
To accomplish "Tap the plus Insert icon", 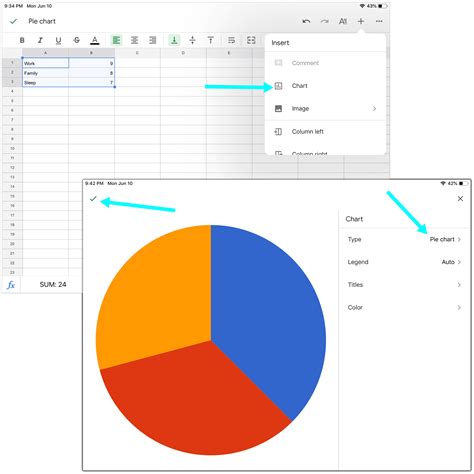I will (361, 21).
